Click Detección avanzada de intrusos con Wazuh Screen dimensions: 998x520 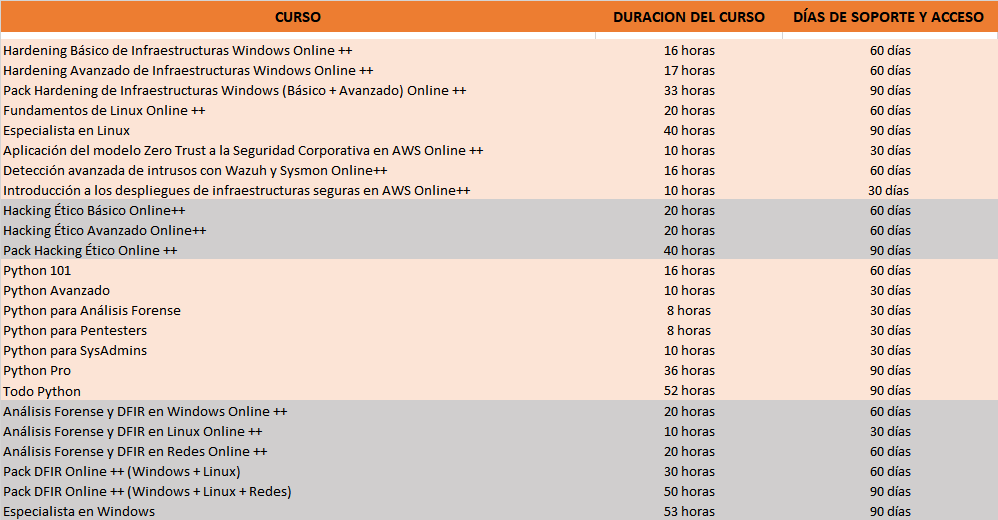point(195,171)
